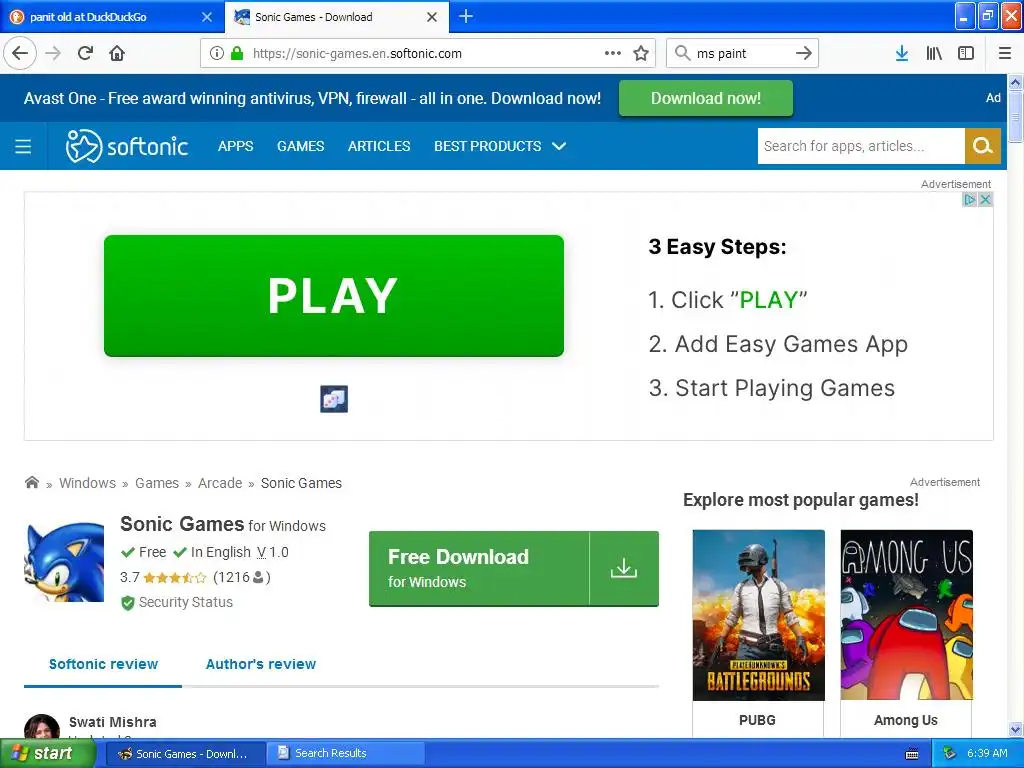Click the star rating icons
1024x768 pixels.
[174, 577]
